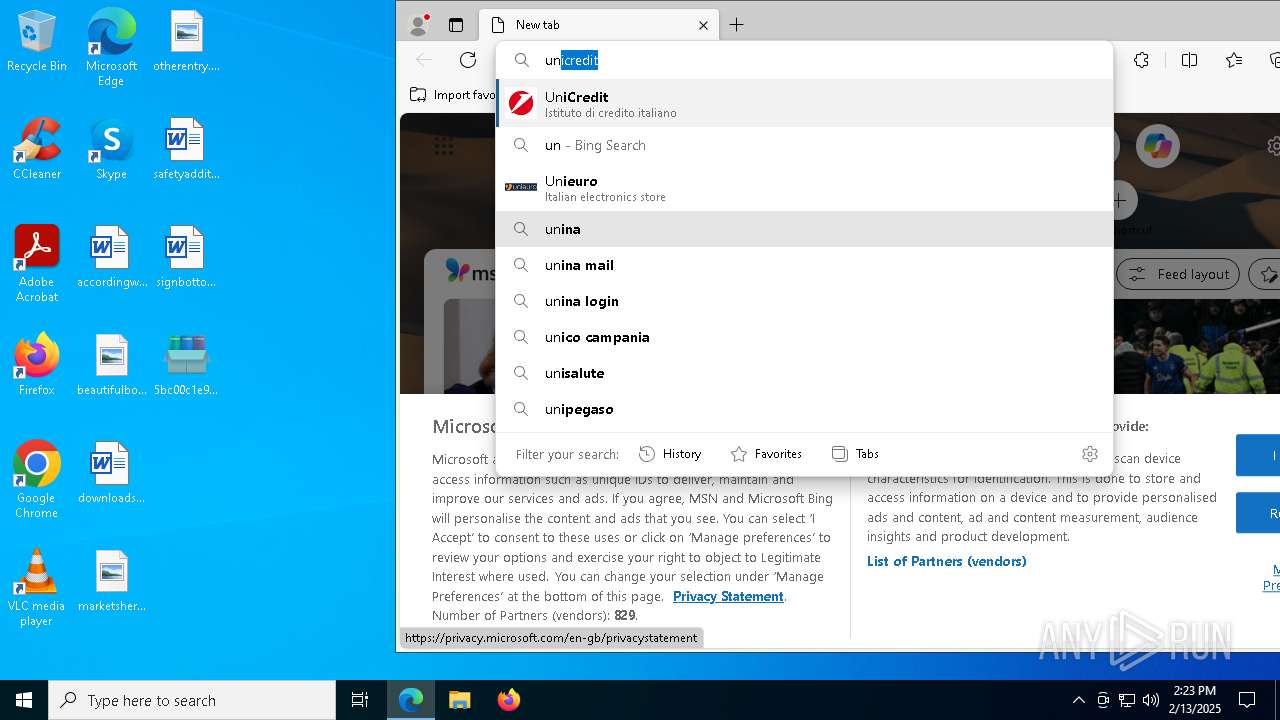This screenshot has height=720, width=1280.
Task: Choose the 'un - Bing Search' suggestion
Action: point(805,145)
